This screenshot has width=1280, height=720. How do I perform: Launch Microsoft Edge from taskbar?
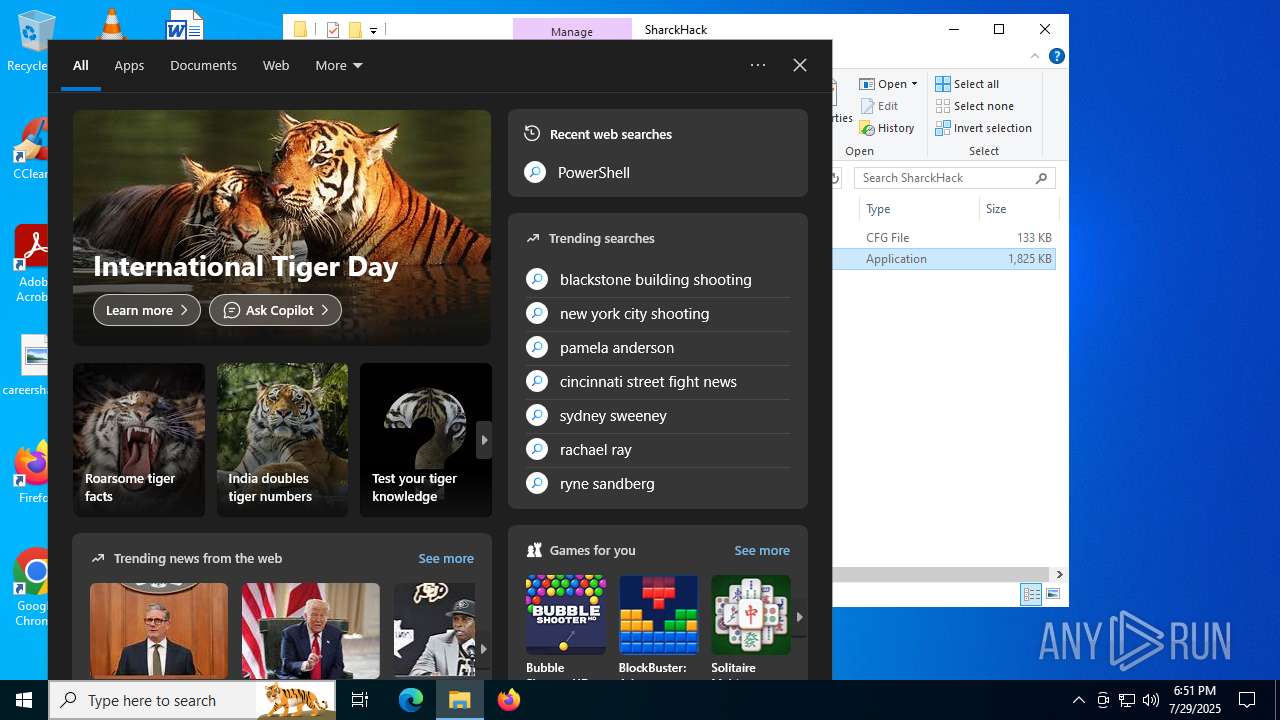click(x=411, y=700)
